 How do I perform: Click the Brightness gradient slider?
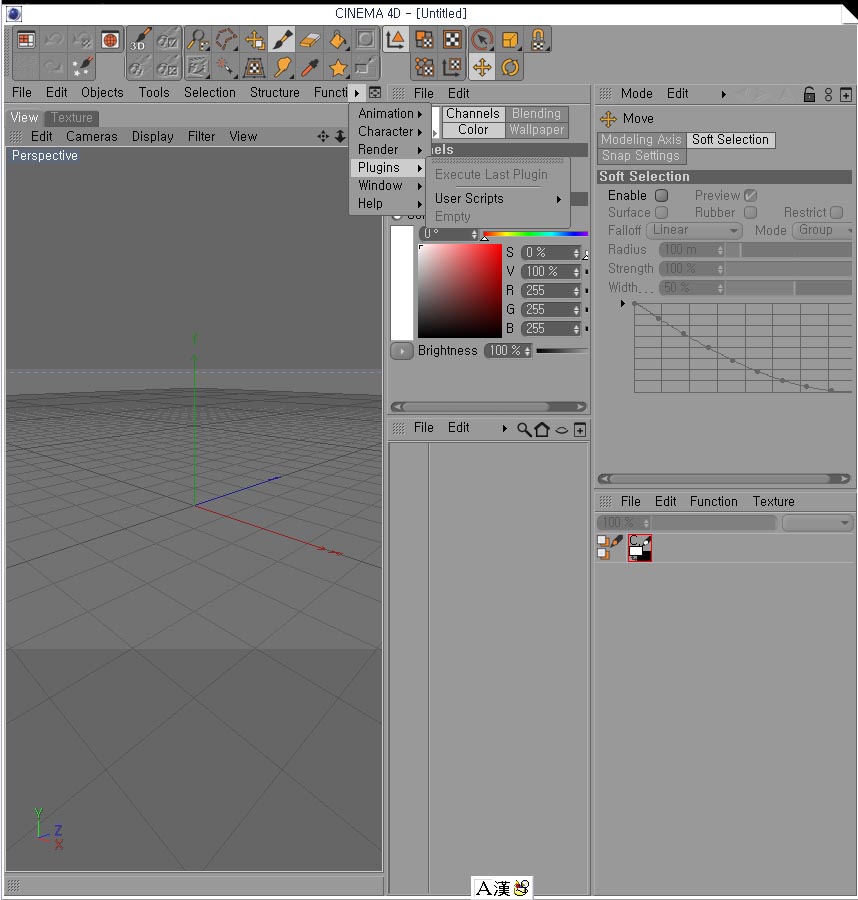561,351
